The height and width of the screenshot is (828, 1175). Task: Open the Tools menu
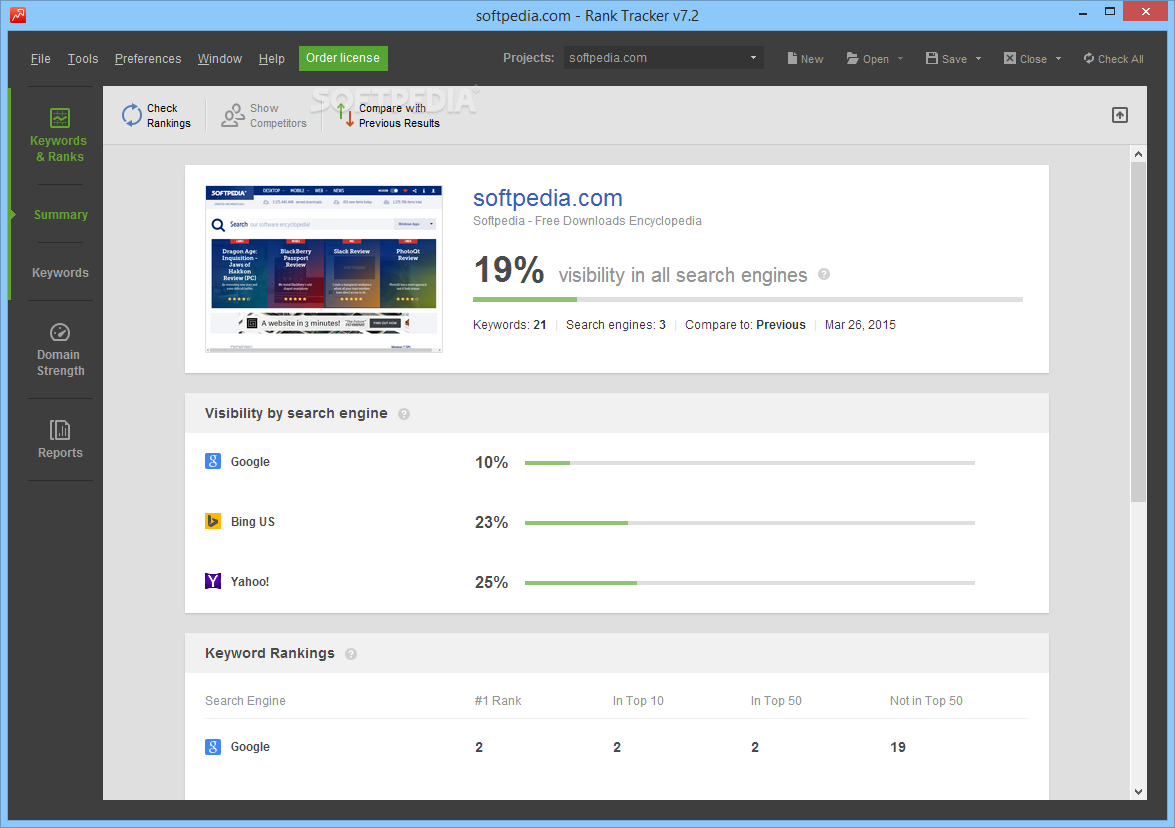(82, 58)
